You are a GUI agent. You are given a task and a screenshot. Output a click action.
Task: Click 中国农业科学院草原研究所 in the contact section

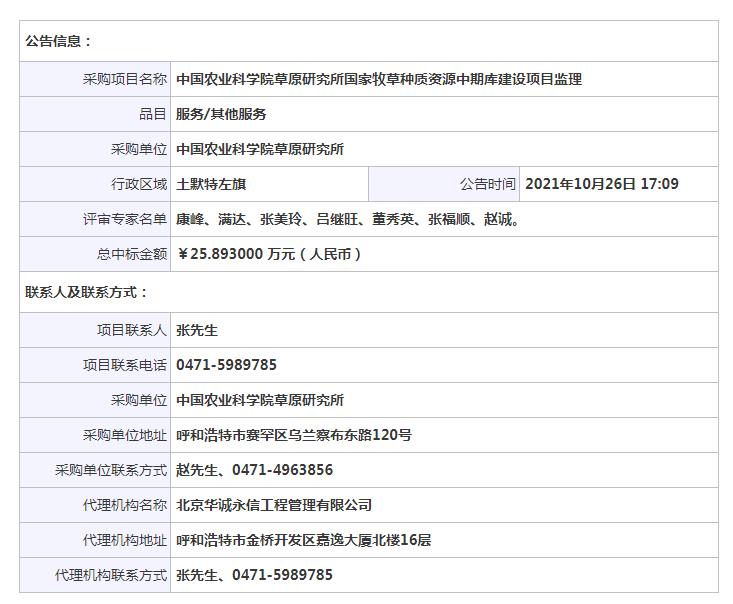point(260,400)
